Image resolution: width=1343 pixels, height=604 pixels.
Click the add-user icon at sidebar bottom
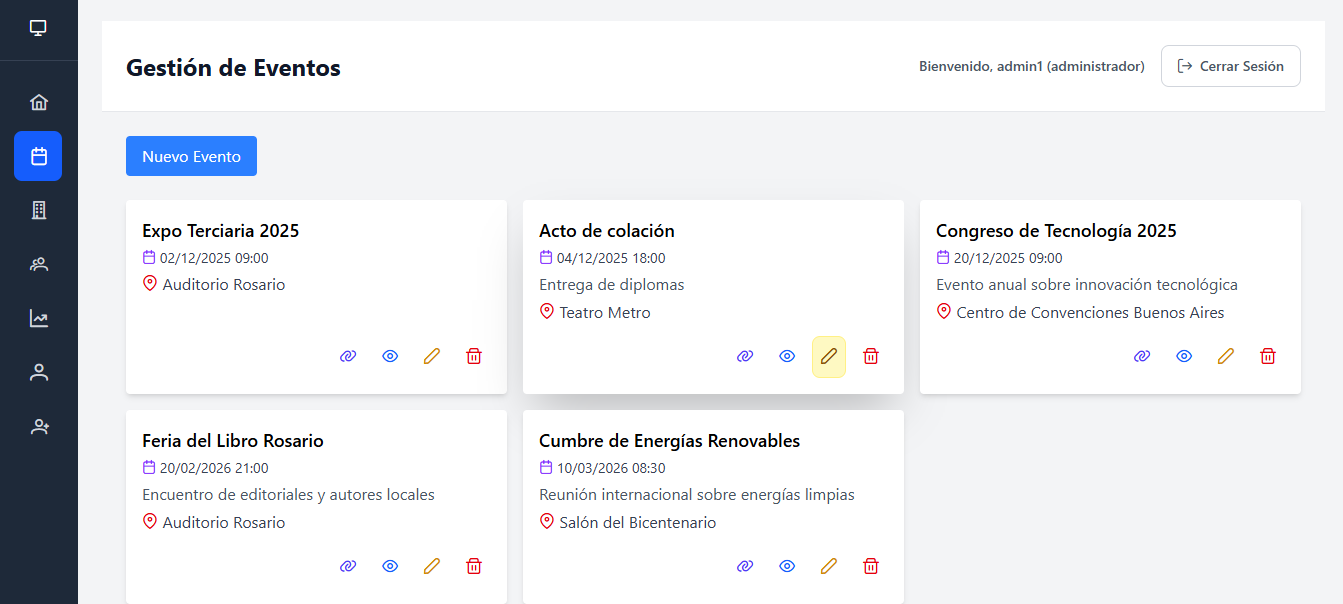click(38, 426)
